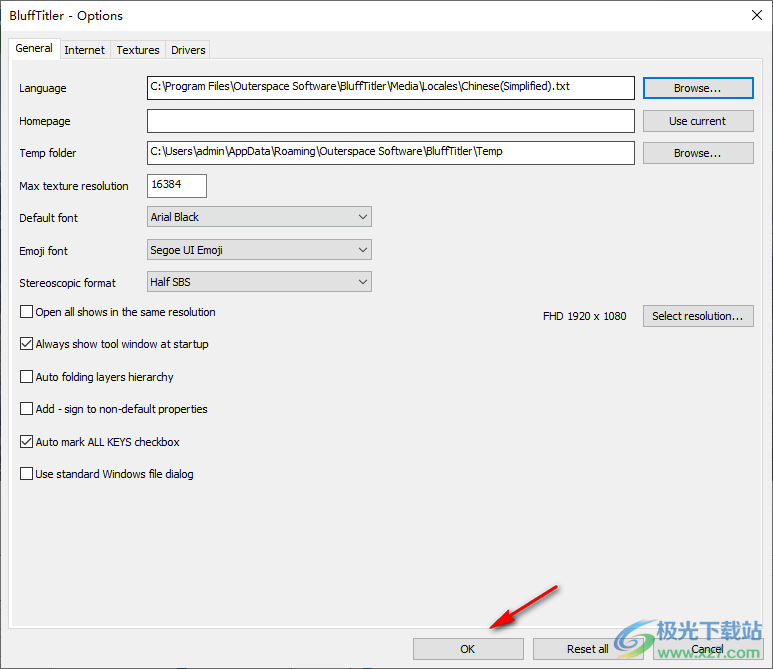Screen dimensions: 773x669
Task: Click the Homepage input field
Action: click(x=390, y=121)
